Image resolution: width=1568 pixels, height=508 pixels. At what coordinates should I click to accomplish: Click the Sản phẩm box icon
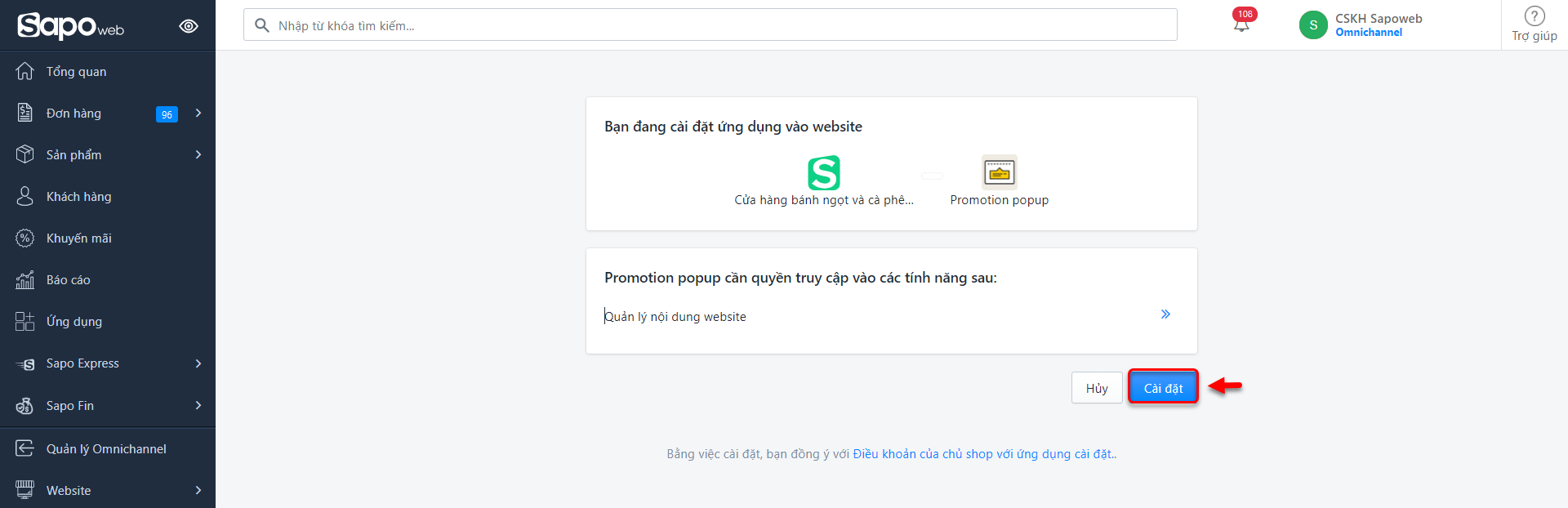click(x=25, y=154)
